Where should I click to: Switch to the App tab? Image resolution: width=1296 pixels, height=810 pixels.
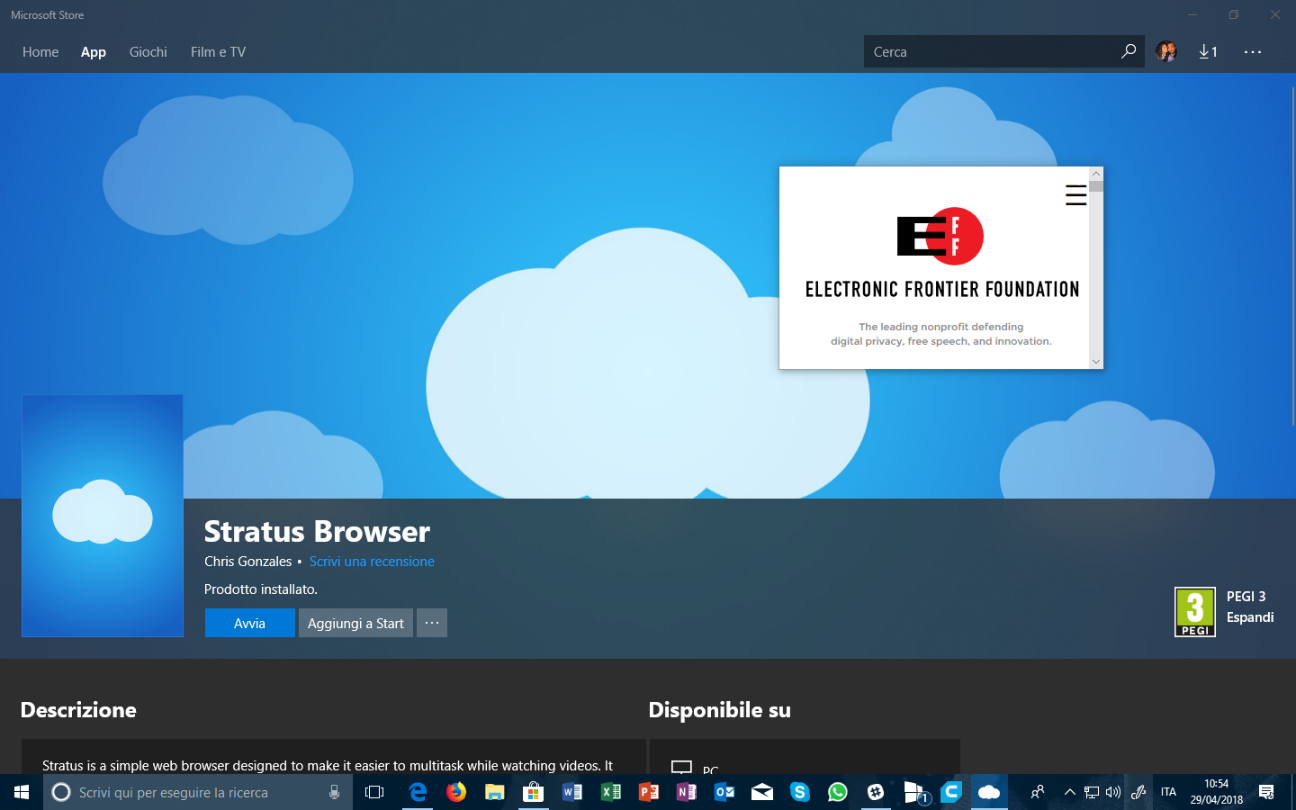[x=93, y=52]
